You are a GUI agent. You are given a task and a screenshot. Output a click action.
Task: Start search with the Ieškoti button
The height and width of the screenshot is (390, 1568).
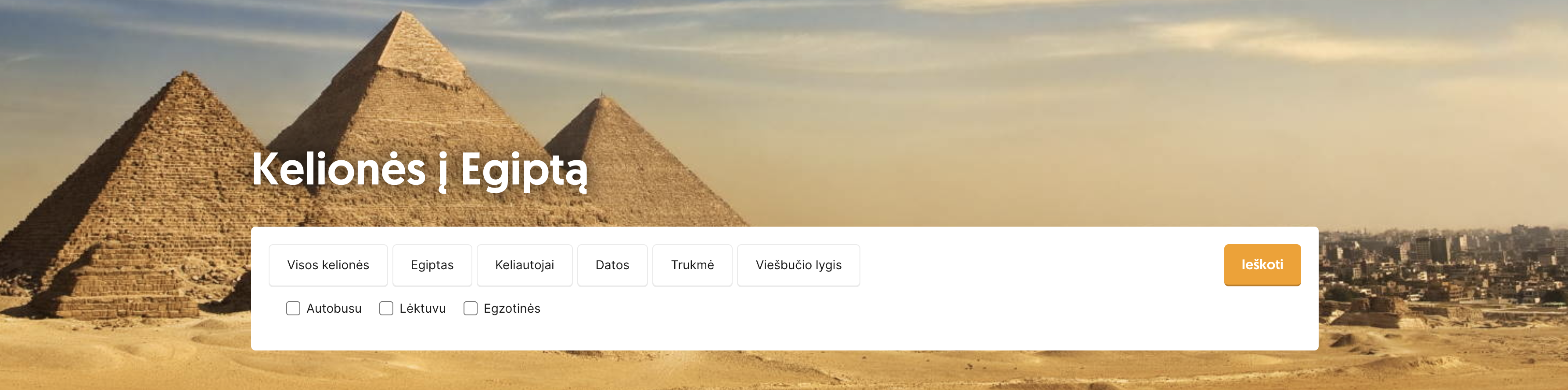coord(1262,265)
